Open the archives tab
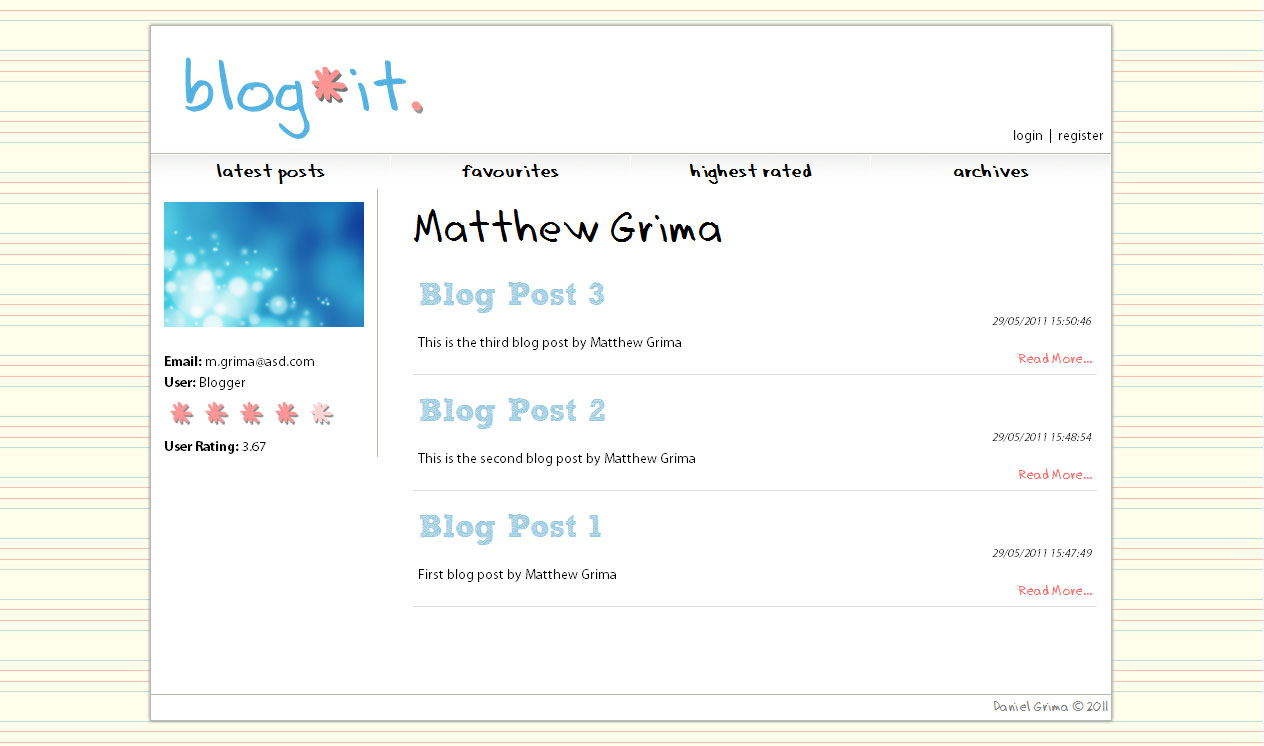 coord(990,171)
